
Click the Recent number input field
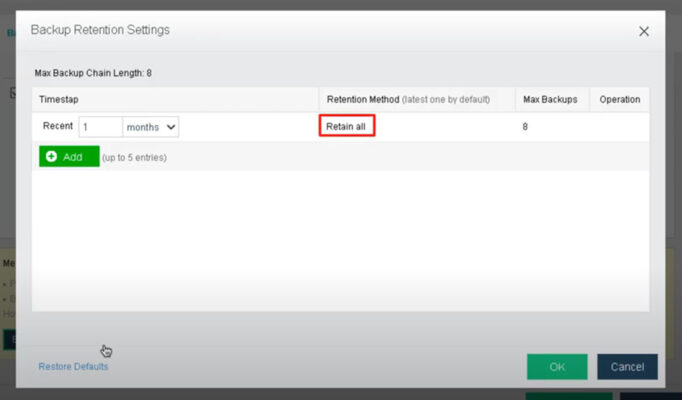coord(100,127)
